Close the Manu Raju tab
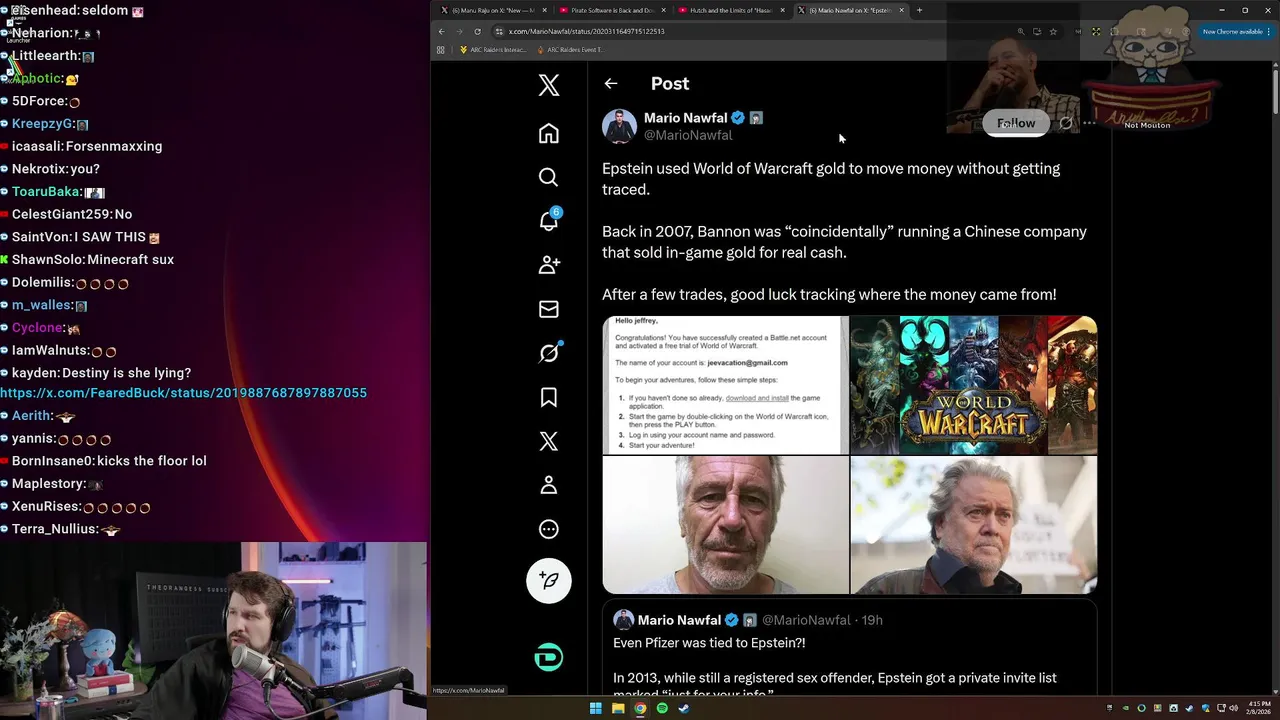Image resolution: width=1280 pixels, height=720 pixels. tap(544, 10)
